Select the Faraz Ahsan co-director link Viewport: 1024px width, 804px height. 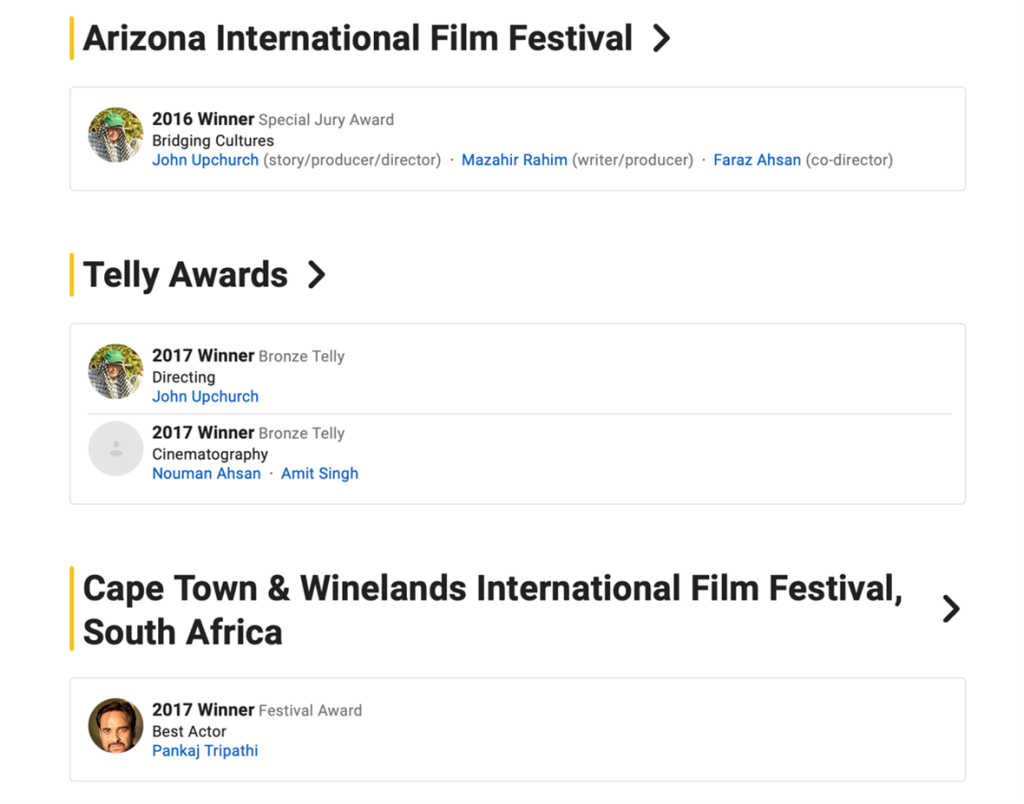coord(756,160)
